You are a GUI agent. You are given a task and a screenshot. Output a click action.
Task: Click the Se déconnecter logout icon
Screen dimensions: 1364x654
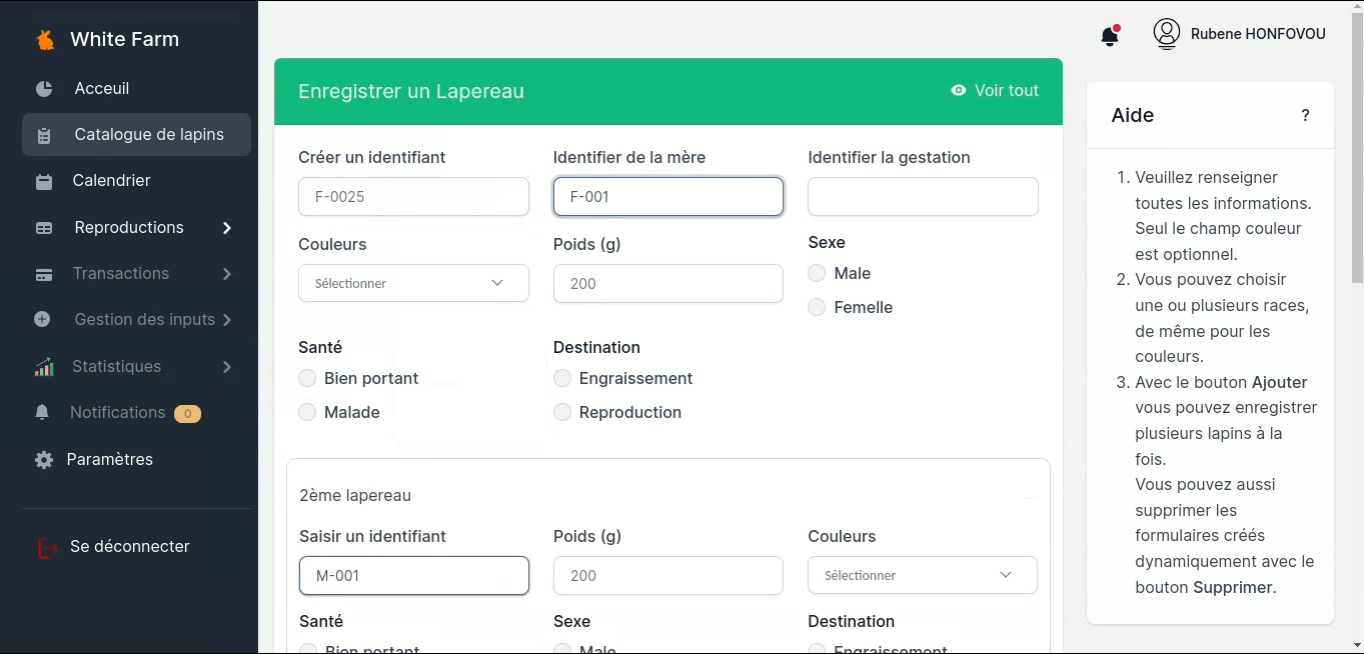47,548
